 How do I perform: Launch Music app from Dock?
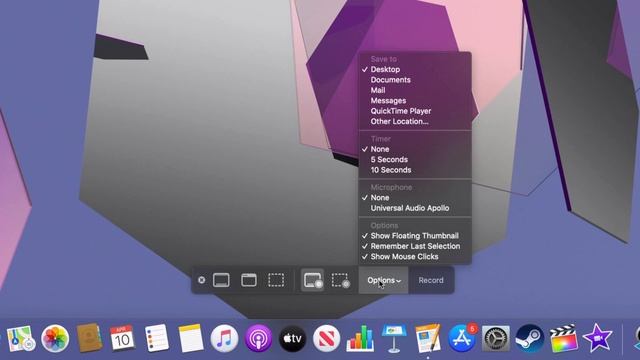(x=224, y=338)
